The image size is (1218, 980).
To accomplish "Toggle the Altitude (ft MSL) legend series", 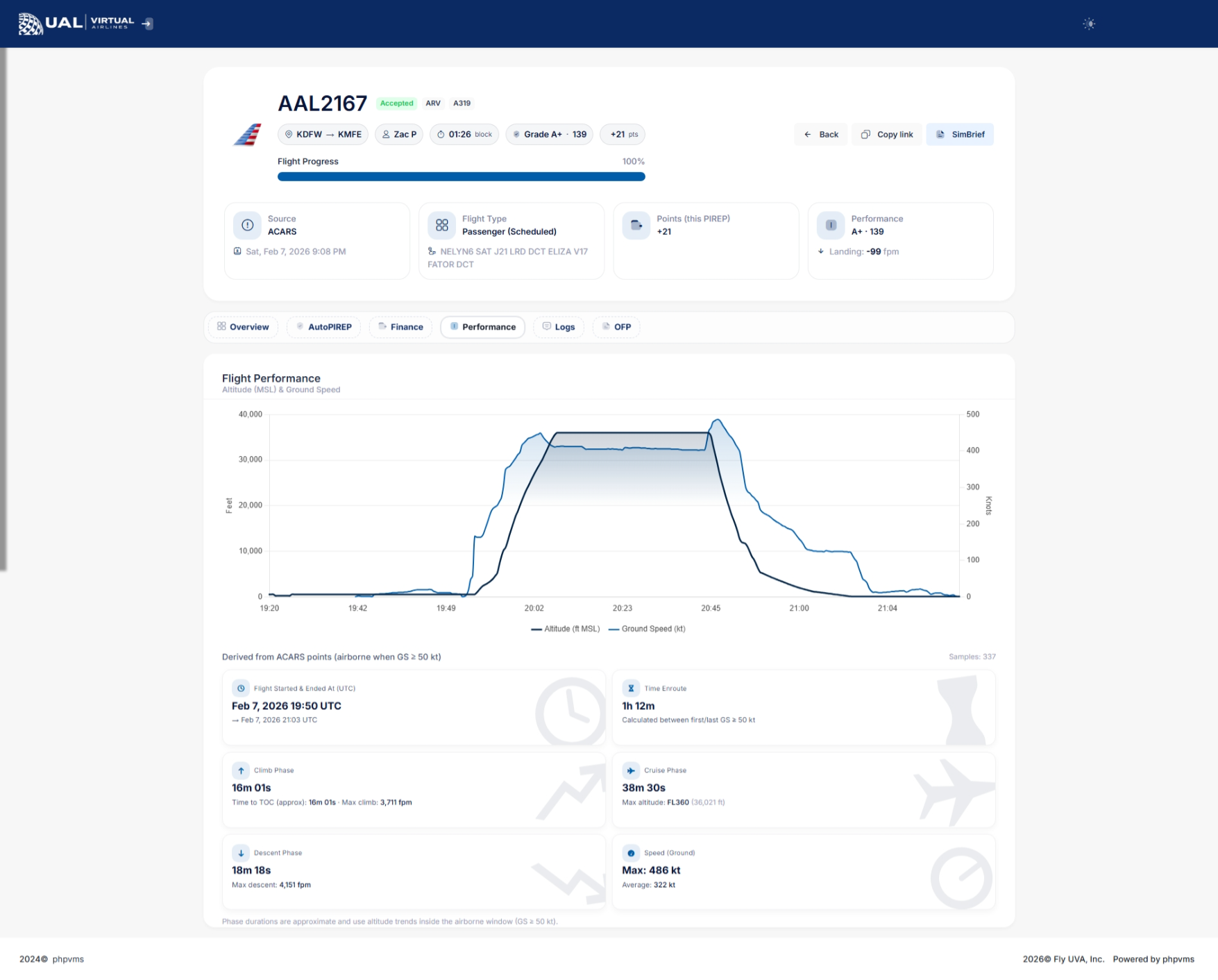I will tap(566, 629).
